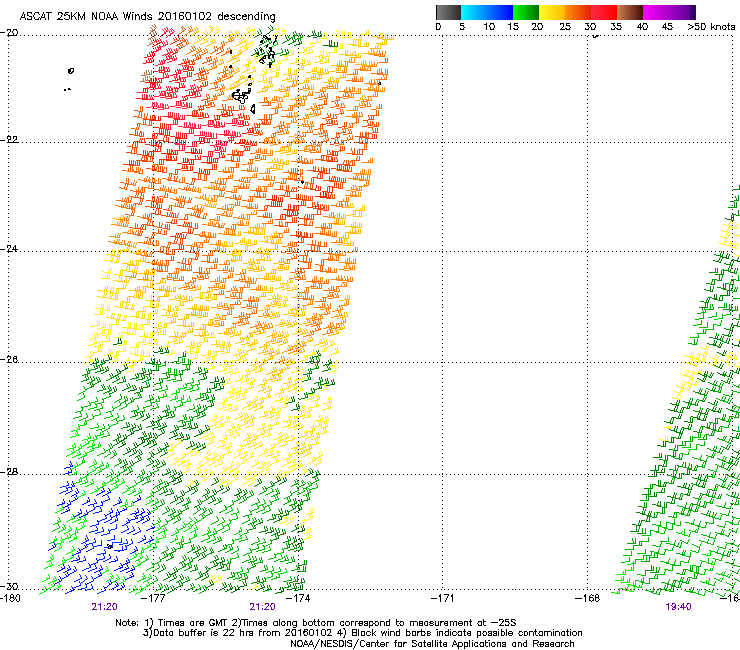Click the 'NOAA/NESDIS/Center for Satellite Applications and Research' credit
The width and height of the screenshot is (740, 650).
coord(432,644)
